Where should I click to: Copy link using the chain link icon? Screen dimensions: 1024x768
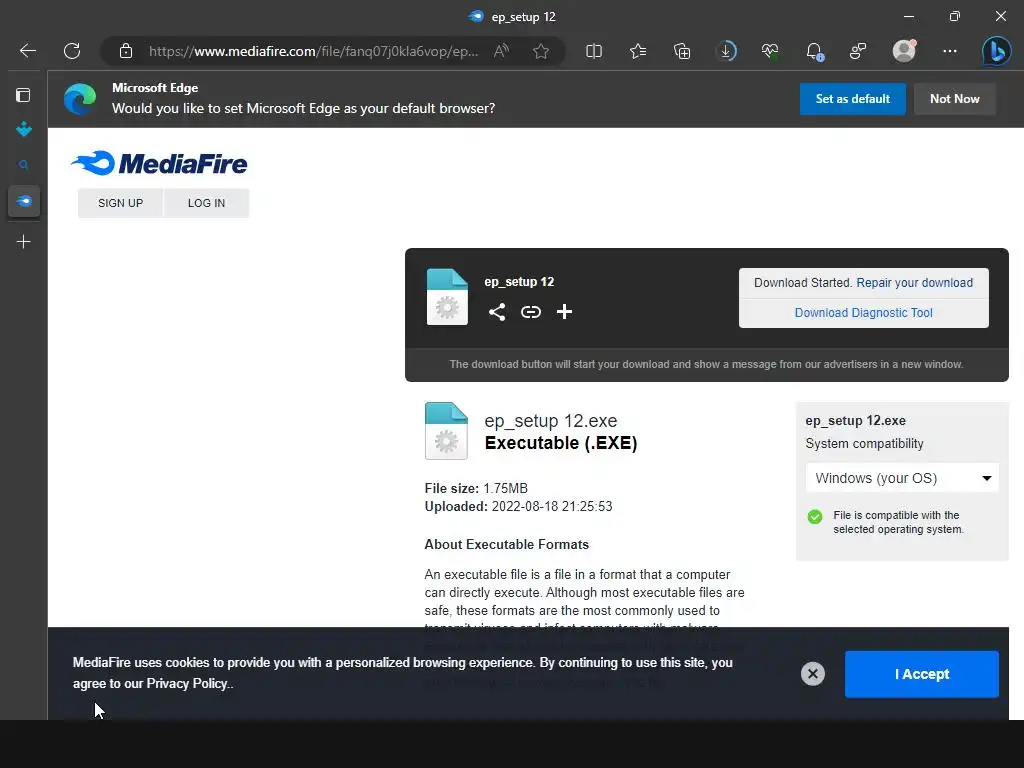pos(531,312)
